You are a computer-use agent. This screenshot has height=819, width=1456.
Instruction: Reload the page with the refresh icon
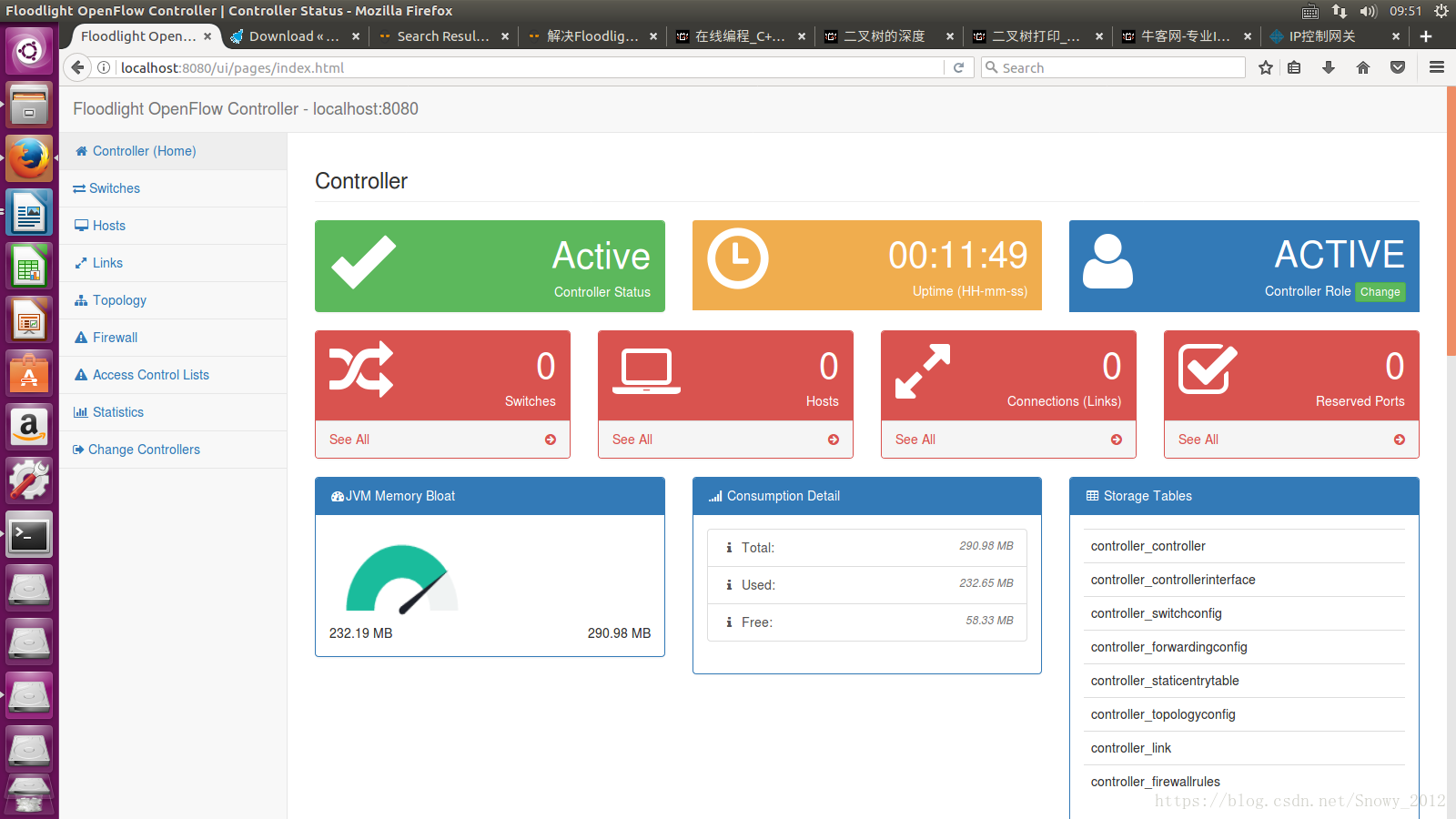[958, 67]
